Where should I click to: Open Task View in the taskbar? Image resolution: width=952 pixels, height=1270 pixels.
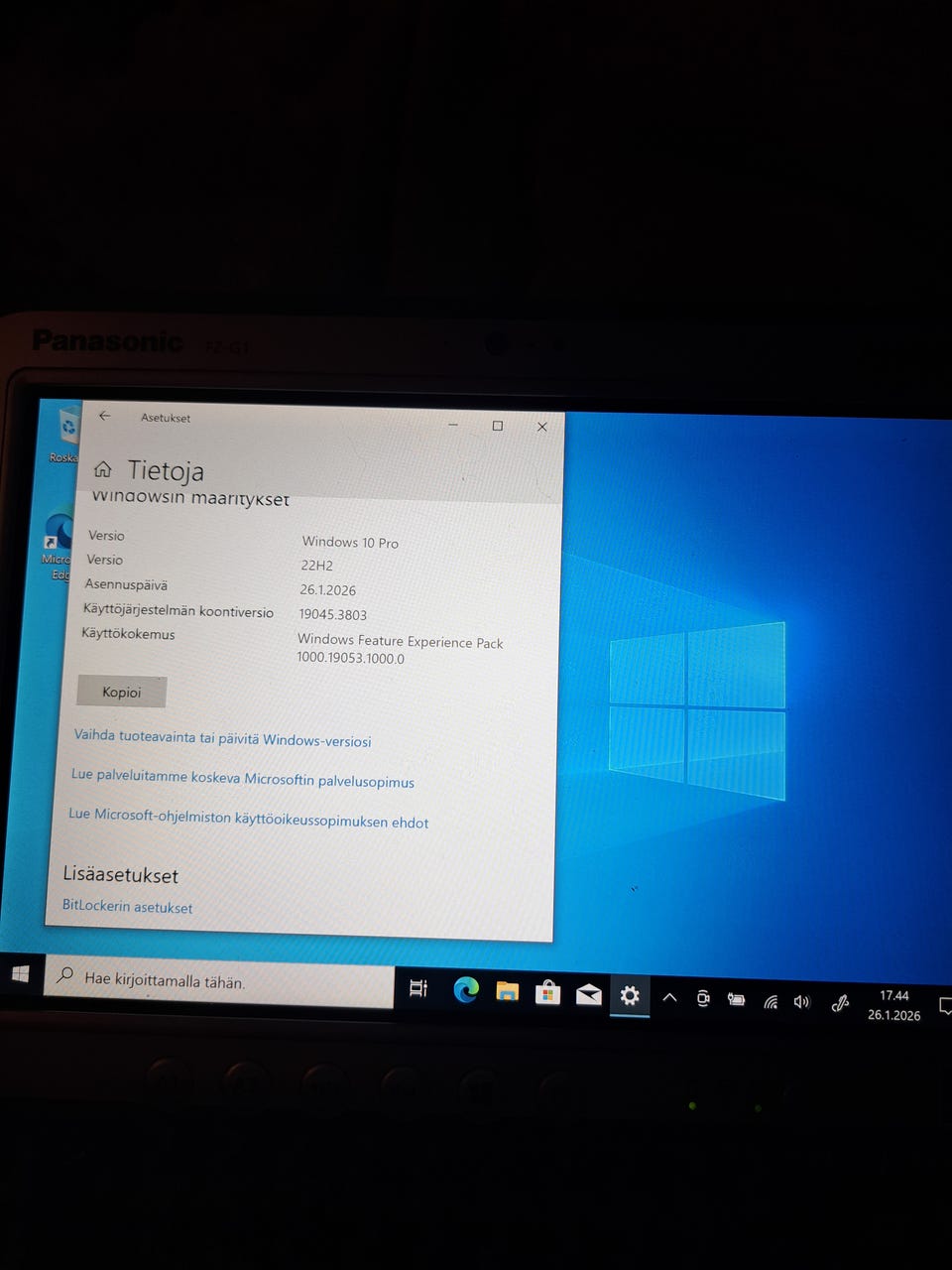418,988
